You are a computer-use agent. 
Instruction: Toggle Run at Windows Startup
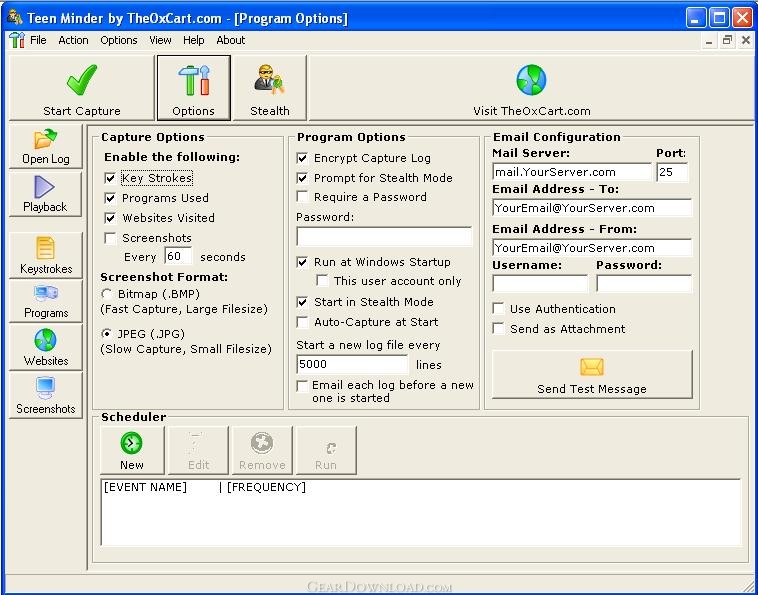tap(303, 262)
